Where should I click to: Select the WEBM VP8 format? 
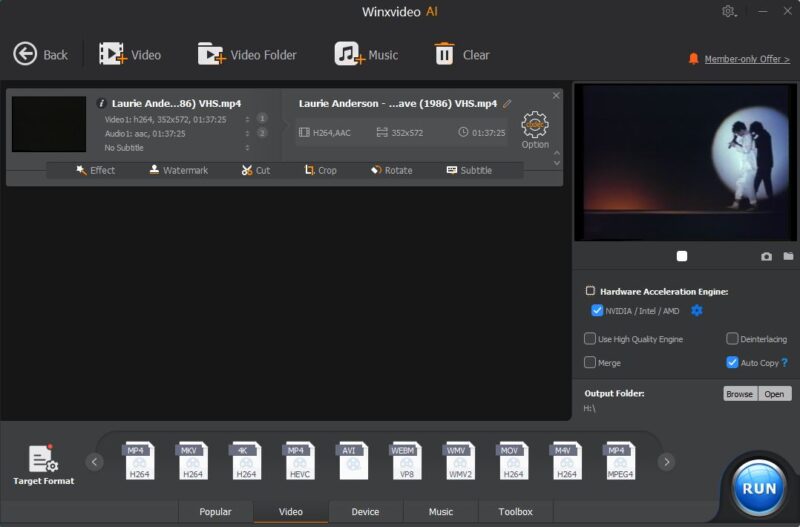[406, 461]
